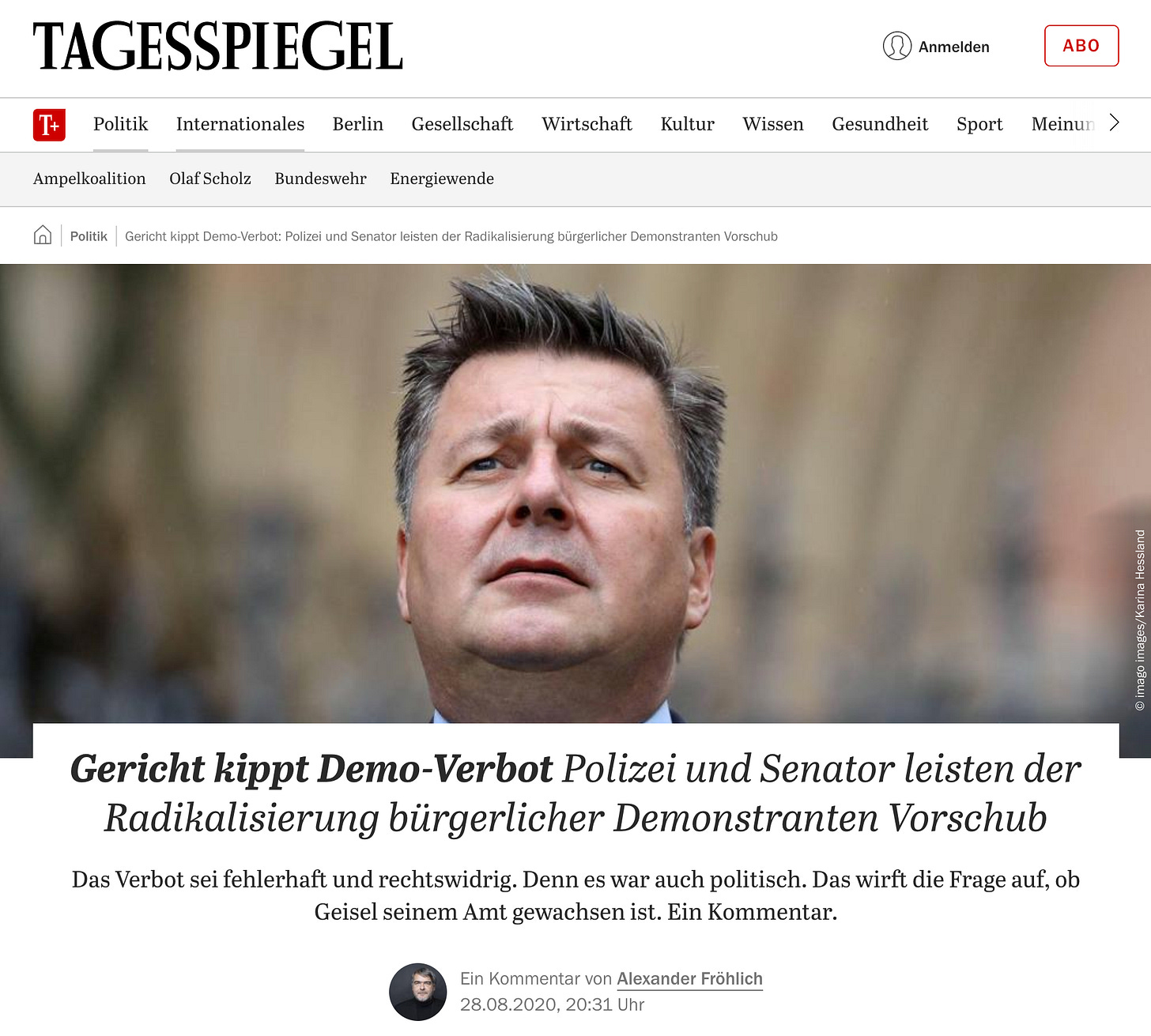Open the Ampelkoalition topic link
Screen dimensions: 1151x1036
tap(89, 179)
